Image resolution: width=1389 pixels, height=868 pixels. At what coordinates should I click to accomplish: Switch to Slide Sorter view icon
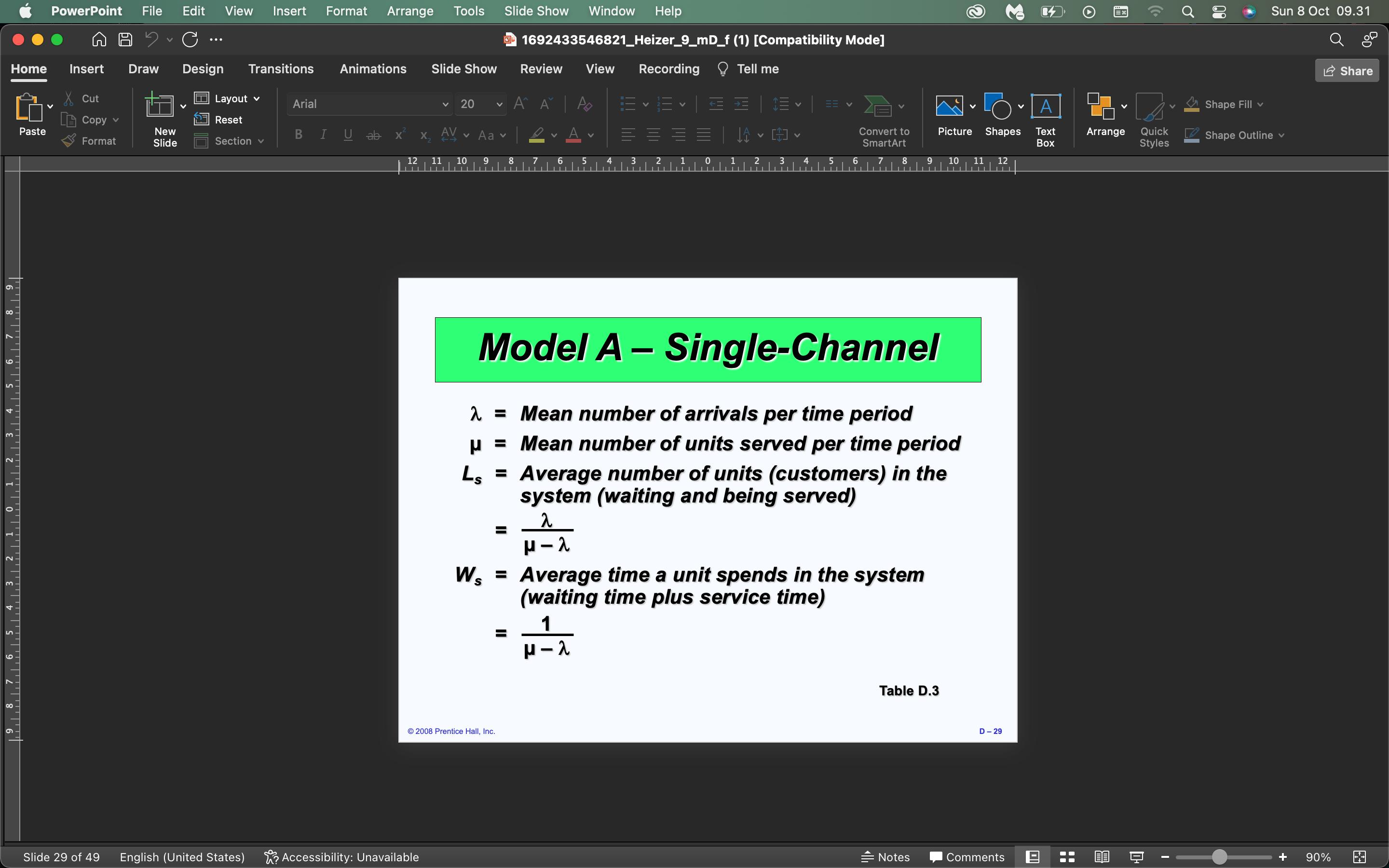1067,857
